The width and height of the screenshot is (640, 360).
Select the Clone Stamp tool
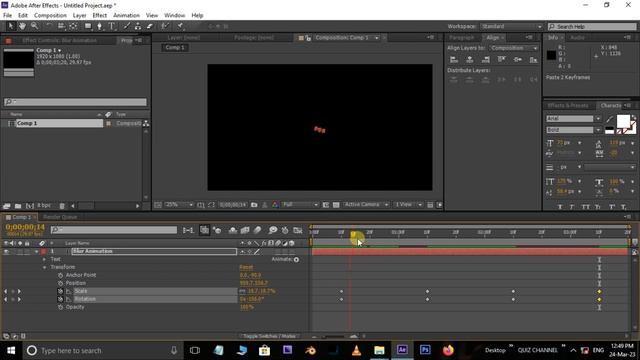[138, 26]
